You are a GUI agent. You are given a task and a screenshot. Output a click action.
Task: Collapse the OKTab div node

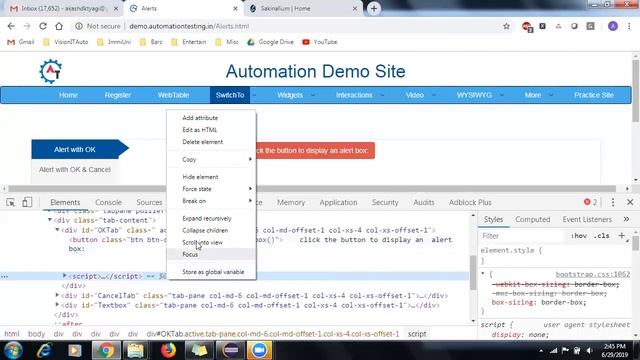(57, 230)
